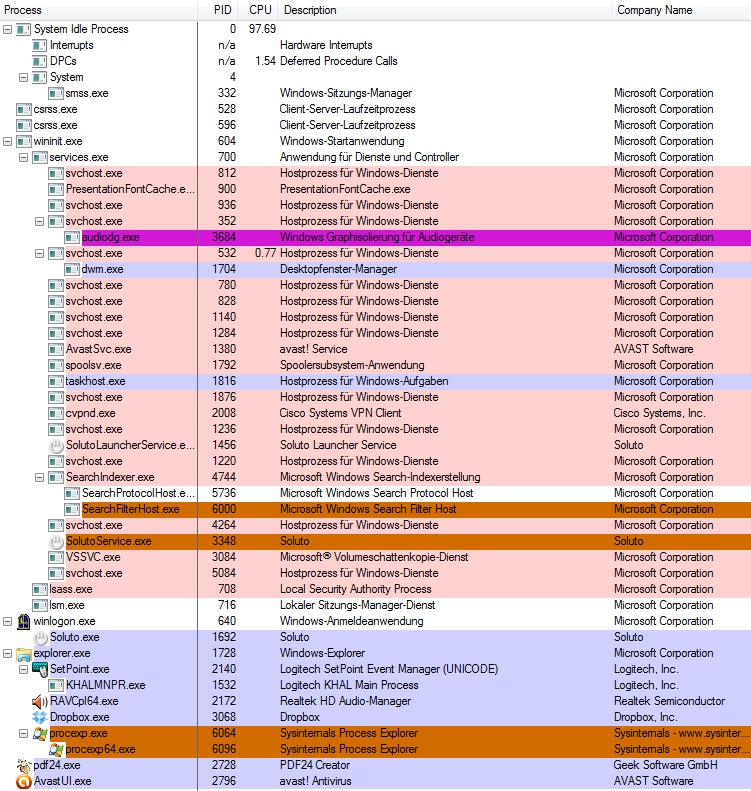Click the SolutoLauncherService icon
Image resolution: width=751 pixels, height=791 pixels.
pos(55,445)
